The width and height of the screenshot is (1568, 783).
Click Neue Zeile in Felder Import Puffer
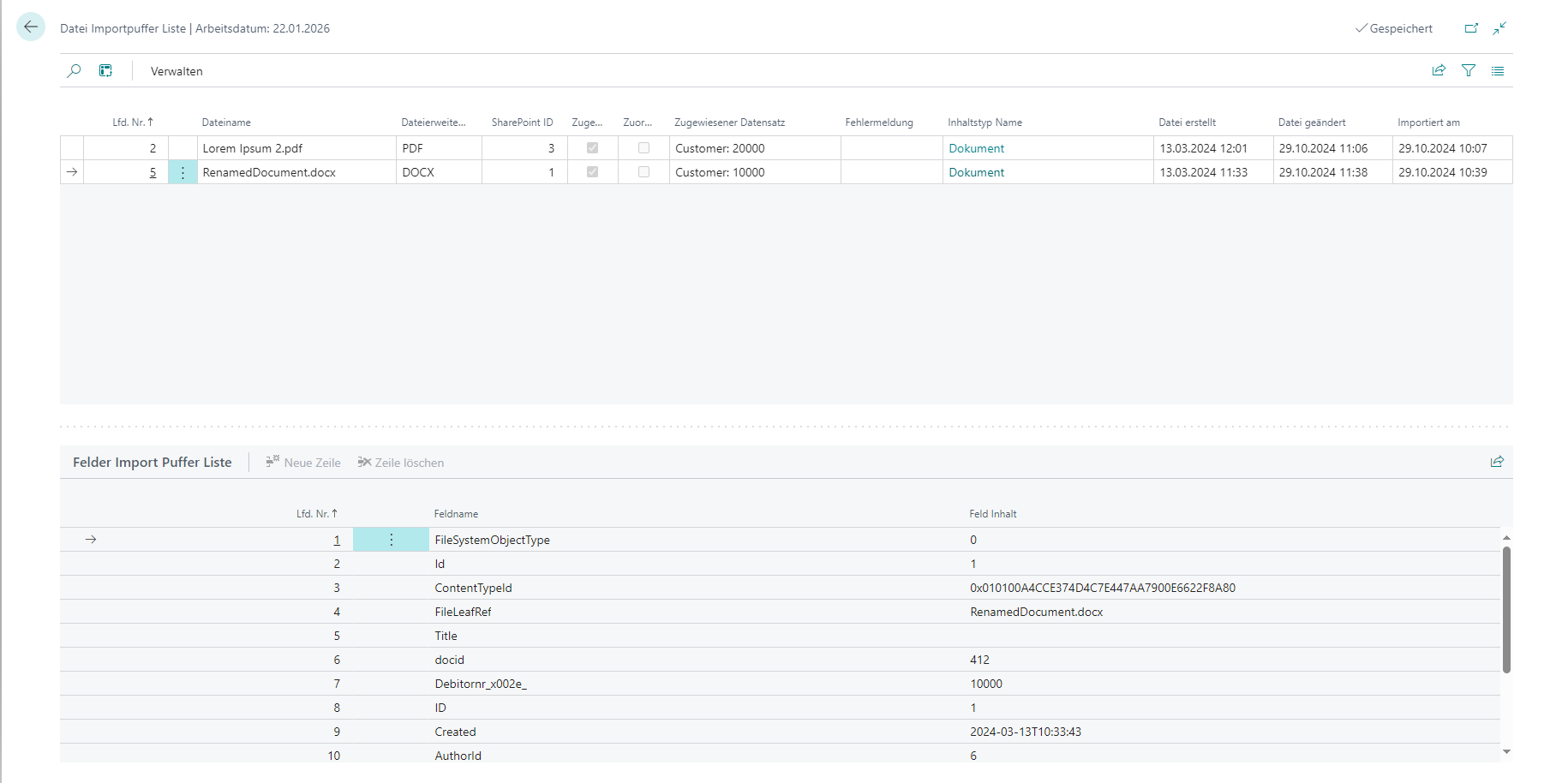coord(303,463)
